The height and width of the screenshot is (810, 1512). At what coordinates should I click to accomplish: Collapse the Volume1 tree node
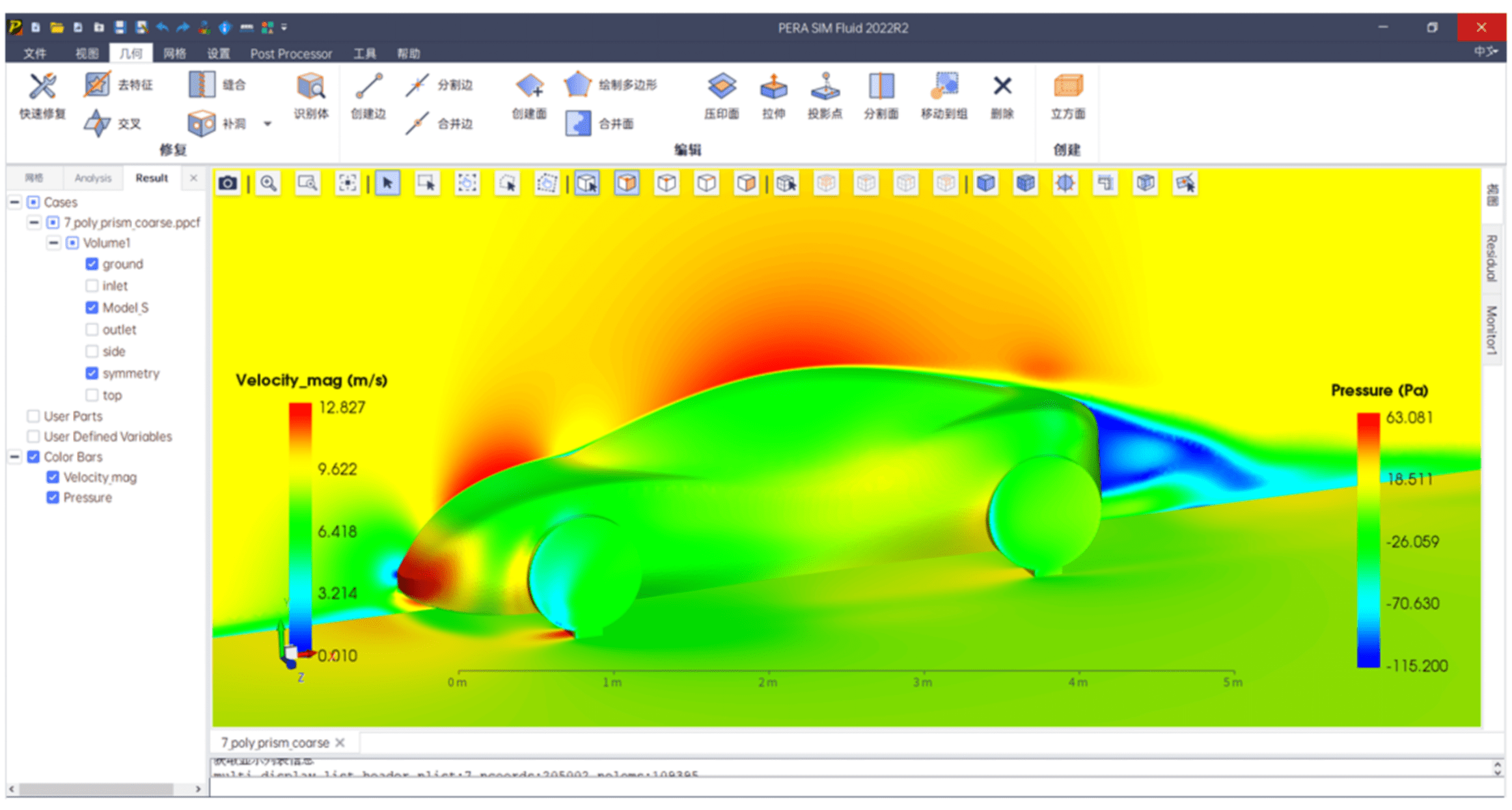click(x=53, y=243)
